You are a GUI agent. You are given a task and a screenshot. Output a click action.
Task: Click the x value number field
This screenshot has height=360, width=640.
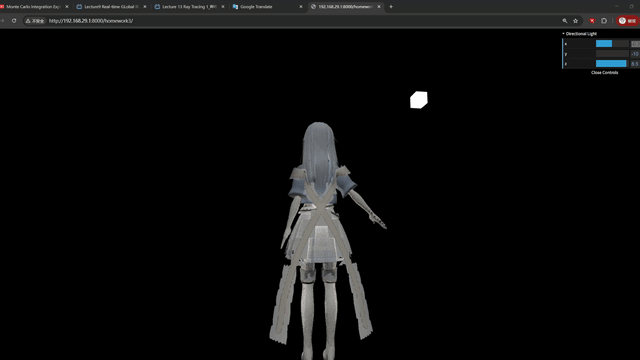click(x=636, y=44)
